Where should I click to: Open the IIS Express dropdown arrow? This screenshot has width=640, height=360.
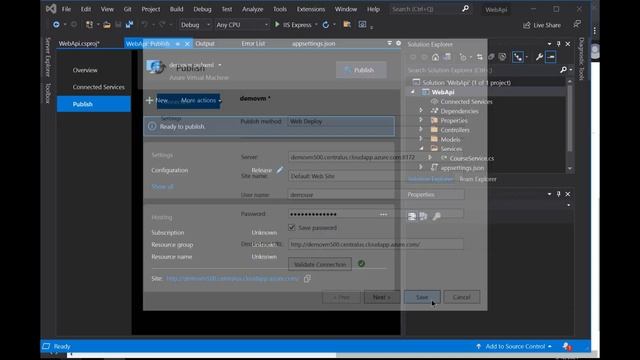click(x=316, y=25)
